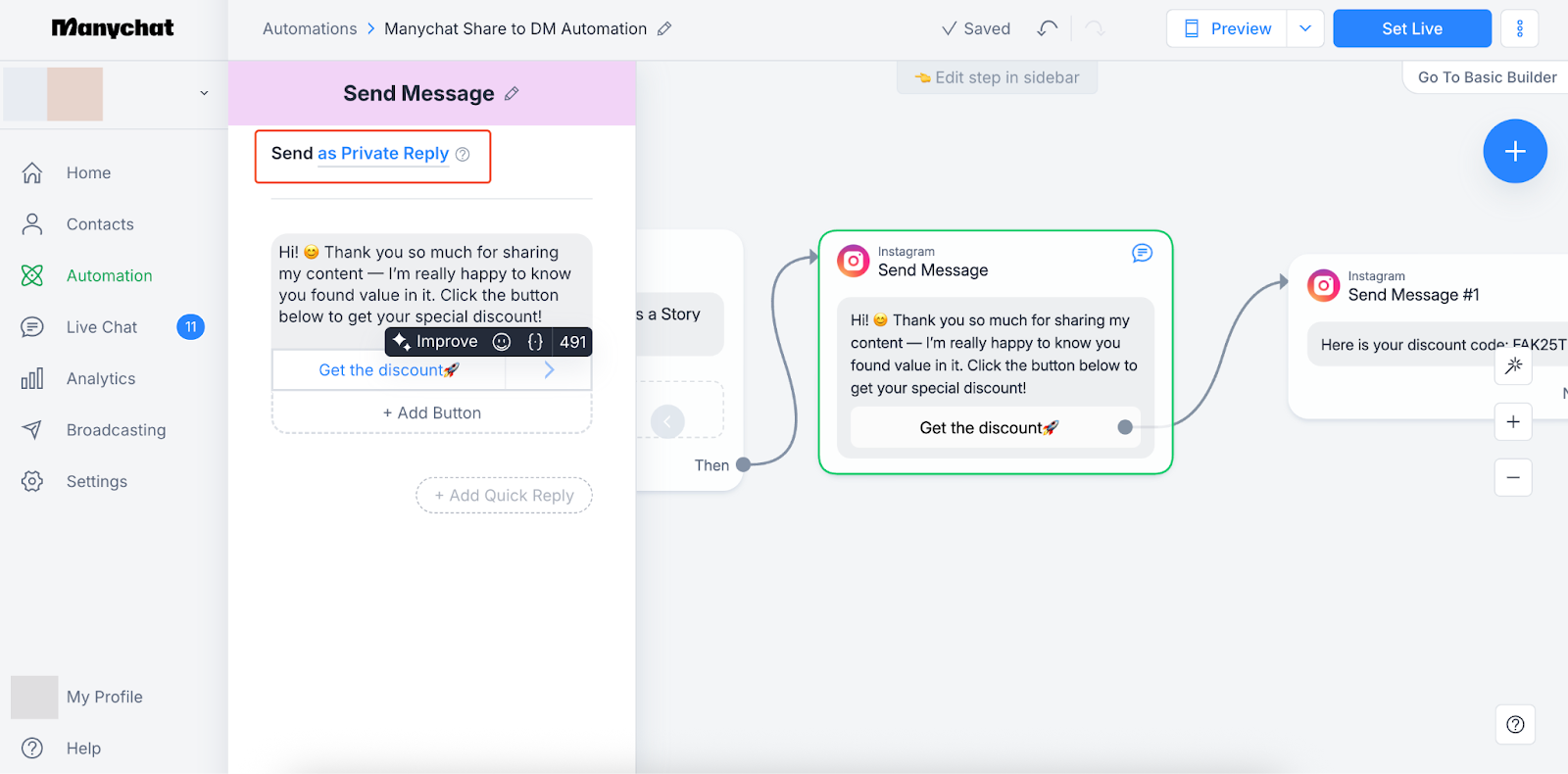Image resolution: width=1568 pixels, height=774 pixels.
Task: Click the pencil icon beside automation name
Action: pos(664,29)
